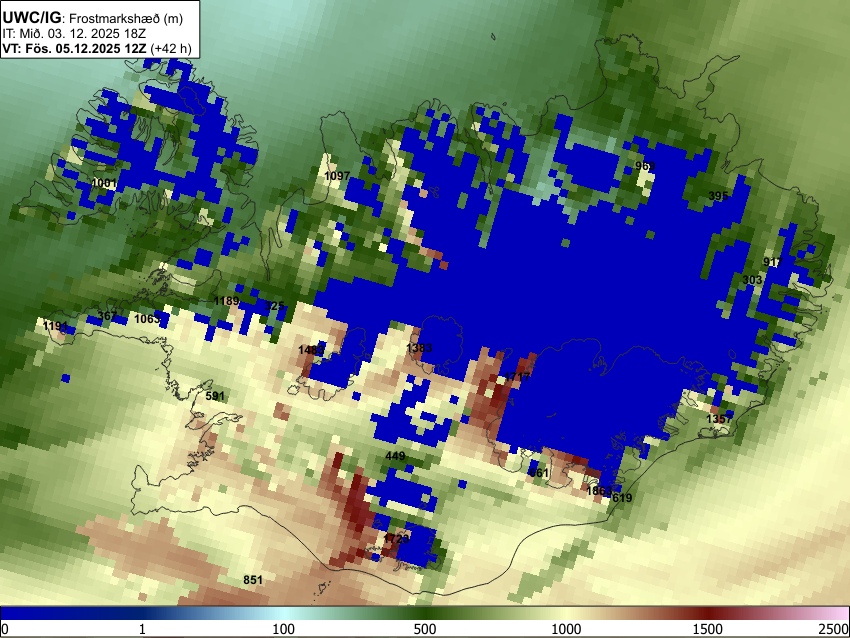The image size is (850, 638).
Task: Select the 1001 value in the Westfjords
Action: pyautogui.click(x=104, y=183)
